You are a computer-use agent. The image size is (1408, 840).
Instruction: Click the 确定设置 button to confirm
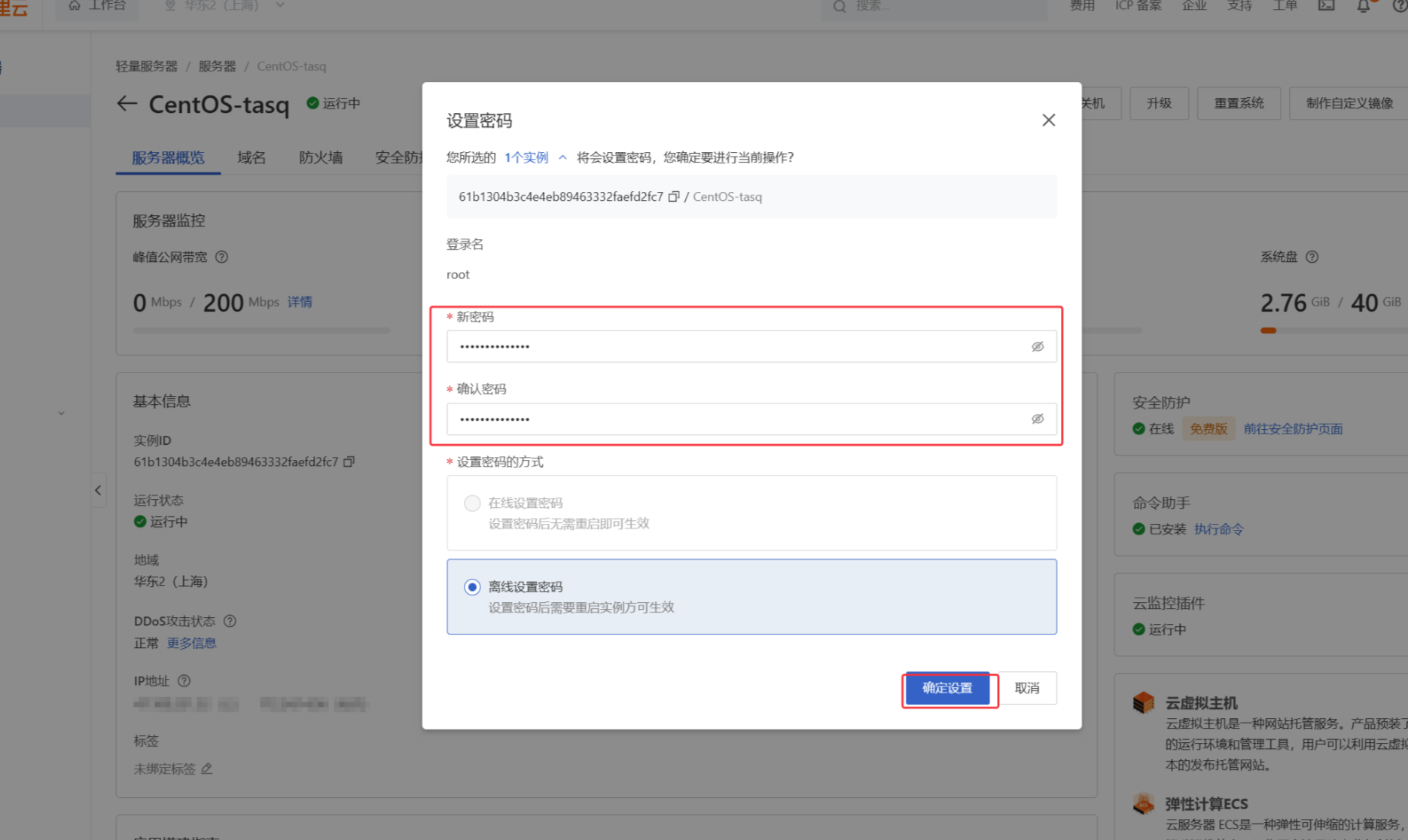tap(948, 687)
